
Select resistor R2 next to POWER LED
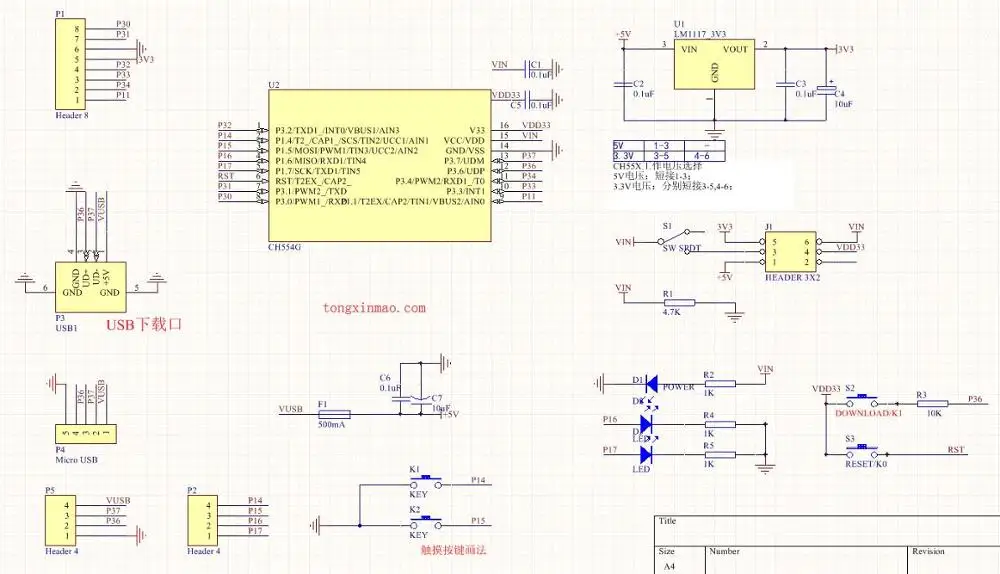(x=719, y=384)
